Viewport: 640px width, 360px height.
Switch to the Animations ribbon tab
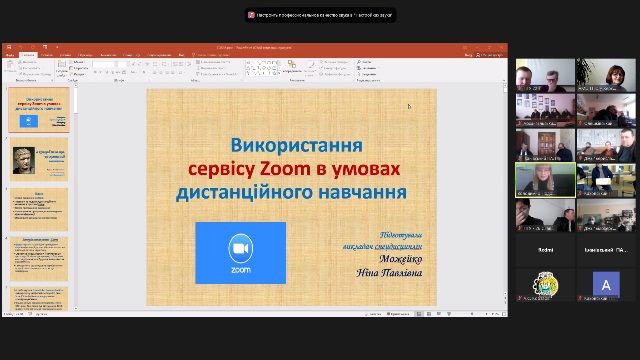coord(108,55)
